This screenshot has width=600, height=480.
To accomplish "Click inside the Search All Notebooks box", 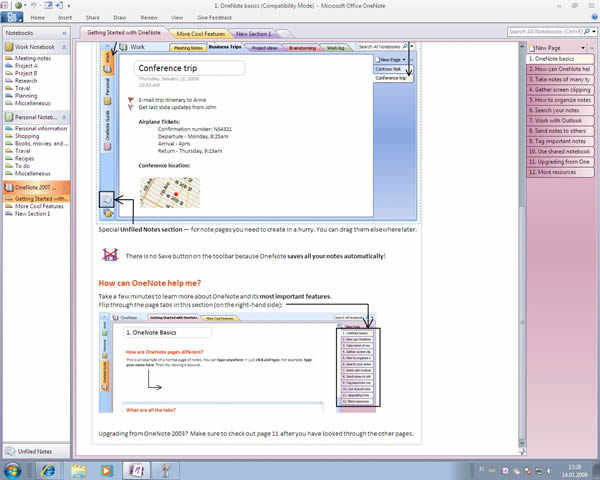I will [x=546, y=32].
